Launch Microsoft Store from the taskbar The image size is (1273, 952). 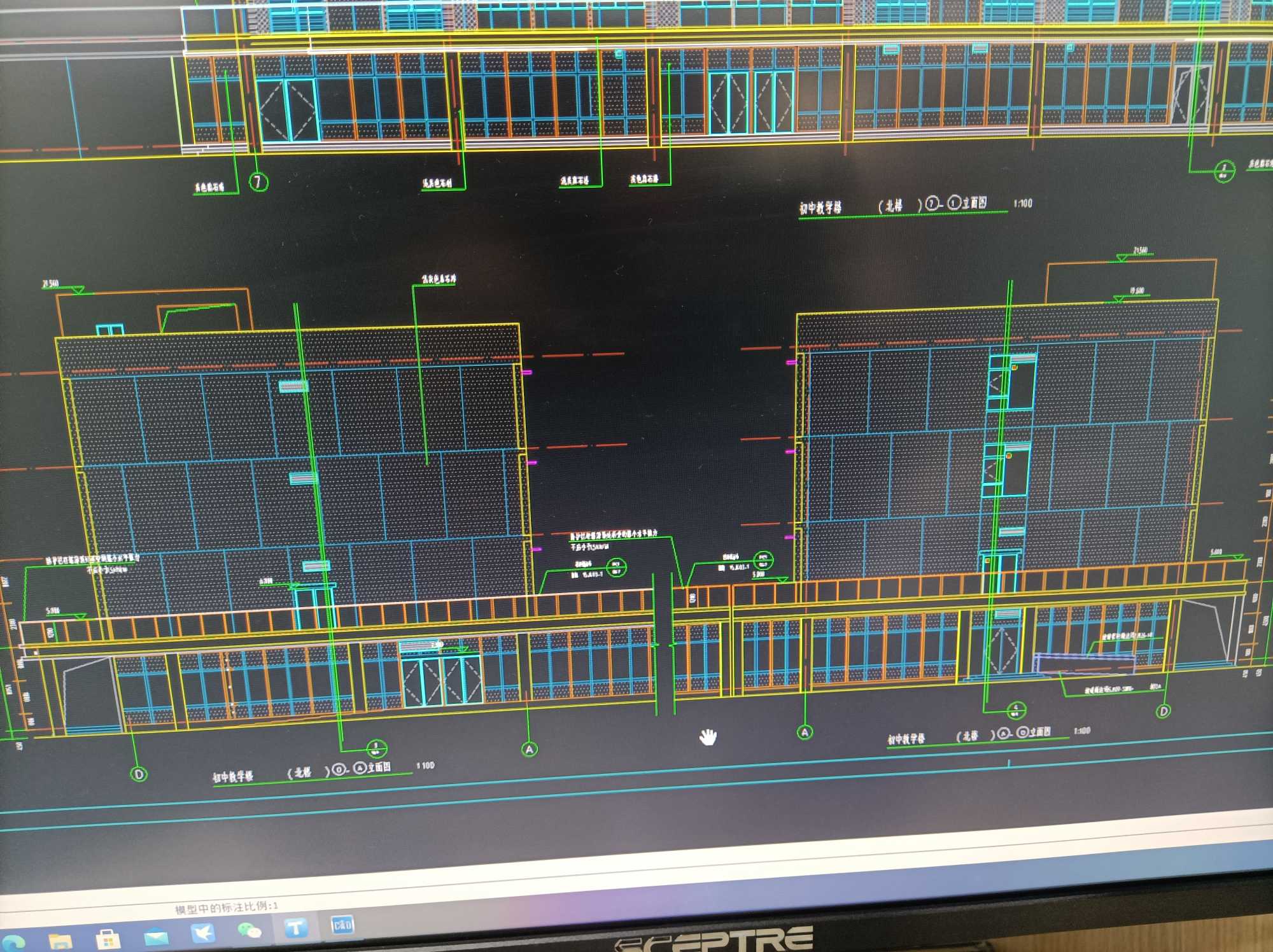[108, 940]
